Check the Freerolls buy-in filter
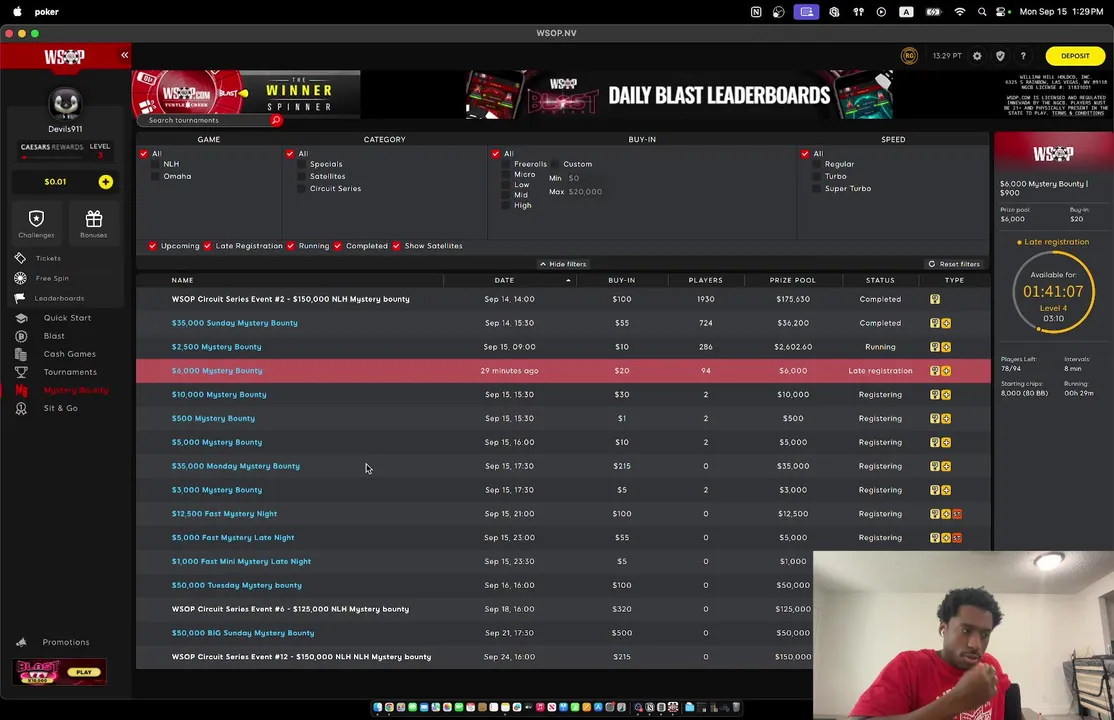Screen dimensions: 1114x720 [506, 164]
